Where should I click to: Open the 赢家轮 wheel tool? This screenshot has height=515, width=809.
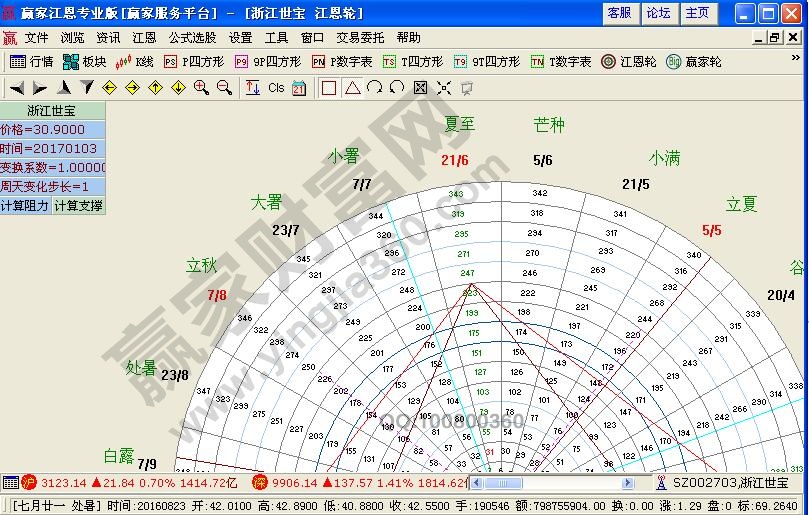(693, 62)
